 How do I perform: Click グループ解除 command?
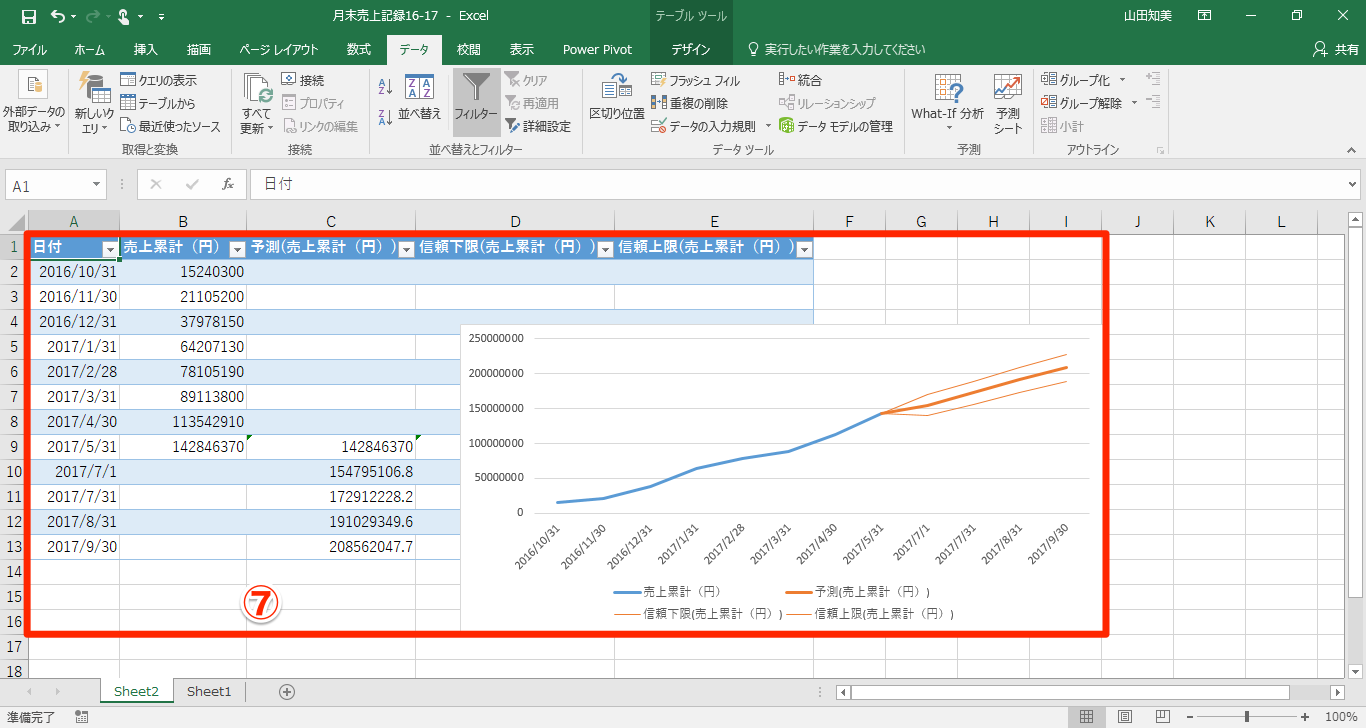(x=1082, y=103)
